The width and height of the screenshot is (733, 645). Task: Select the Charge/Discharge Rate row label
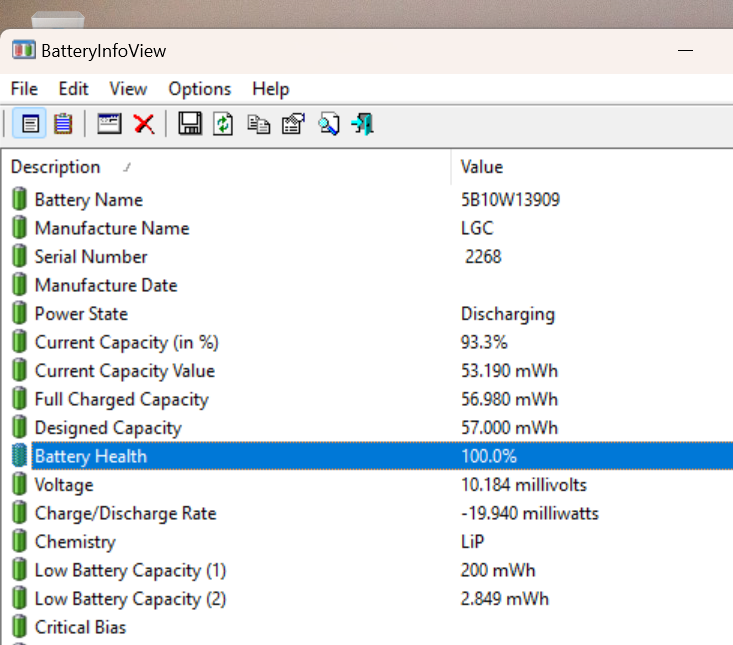point(126,514)
